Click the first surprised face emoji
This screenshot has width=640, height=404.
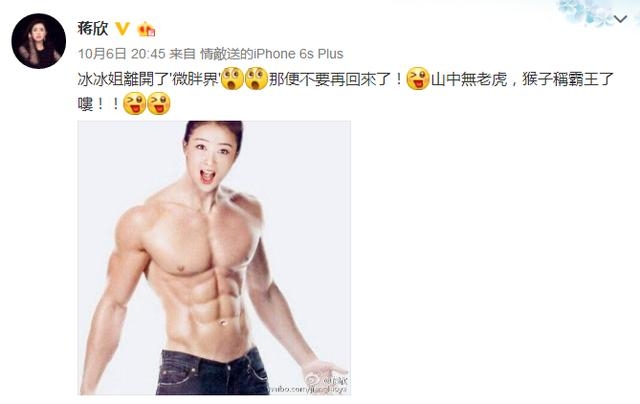[232, 79]
